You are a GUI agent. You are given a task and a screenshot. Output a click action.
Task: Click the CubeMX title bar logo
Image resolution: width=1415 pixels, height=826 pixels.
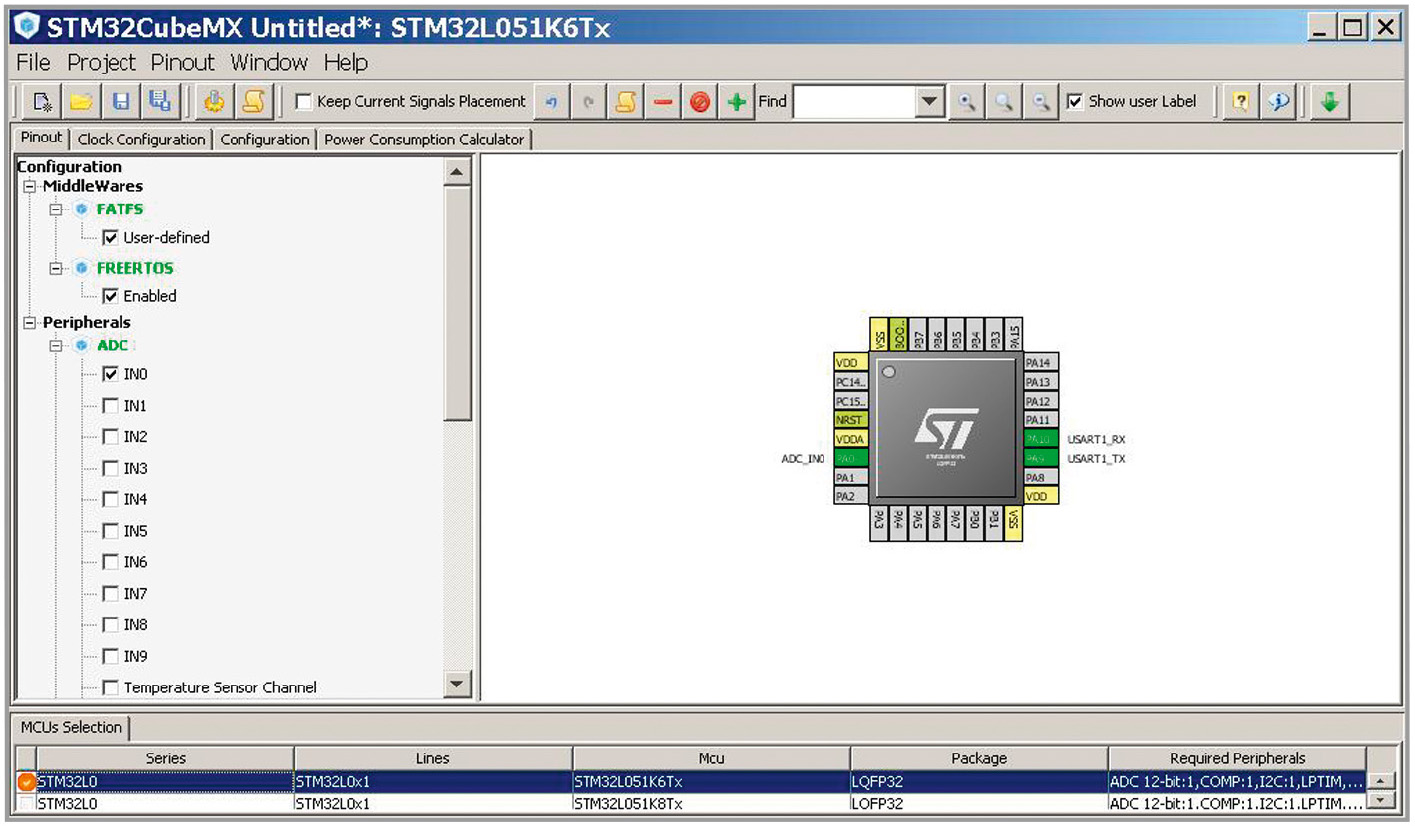(27, 27)
